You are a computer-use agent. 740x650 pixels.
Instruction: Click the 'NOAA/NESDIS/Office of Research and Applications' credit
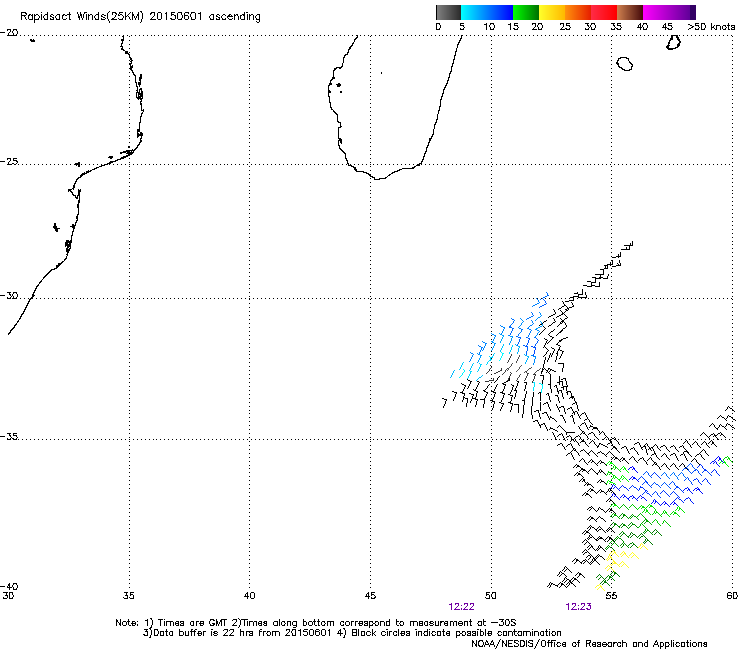pyautogui.click(x=589, y=644)
